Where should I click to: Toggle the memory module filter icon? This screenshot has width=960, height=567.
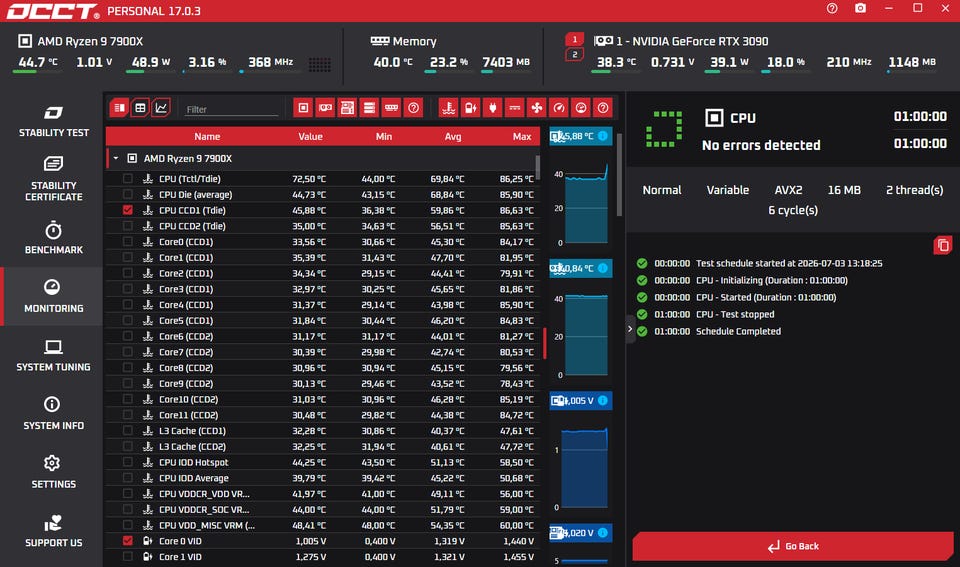391,108
